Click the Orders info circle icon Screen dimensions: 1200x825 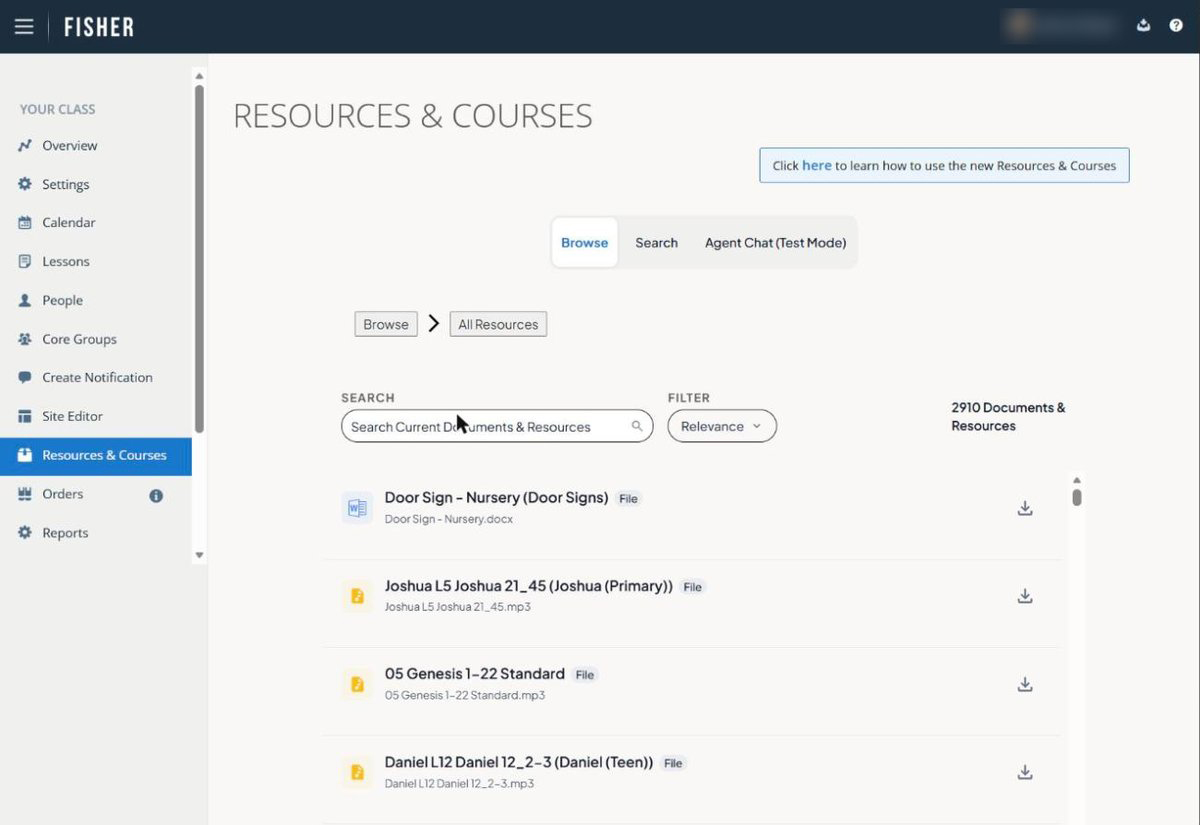click(x=156, y=496)
